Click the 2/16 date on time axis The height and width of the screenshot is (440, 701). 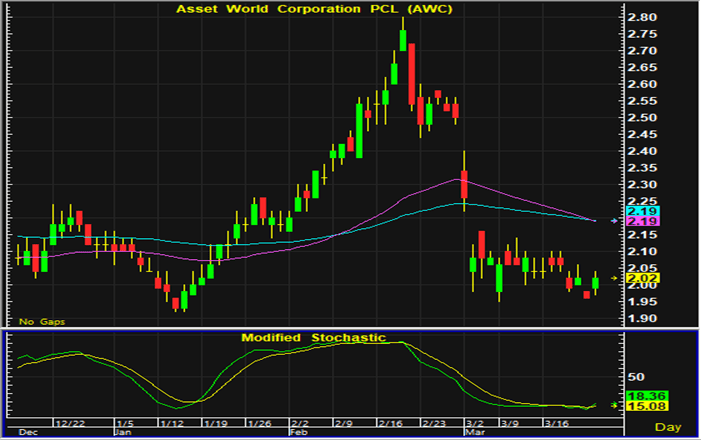pos(402,424)
